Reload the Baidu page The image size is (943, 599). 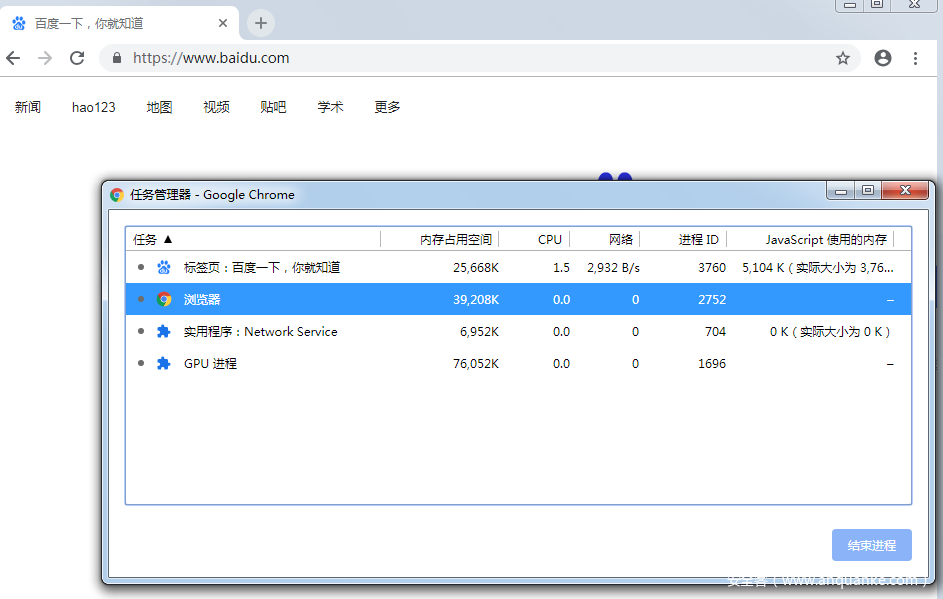click(77, 58)
